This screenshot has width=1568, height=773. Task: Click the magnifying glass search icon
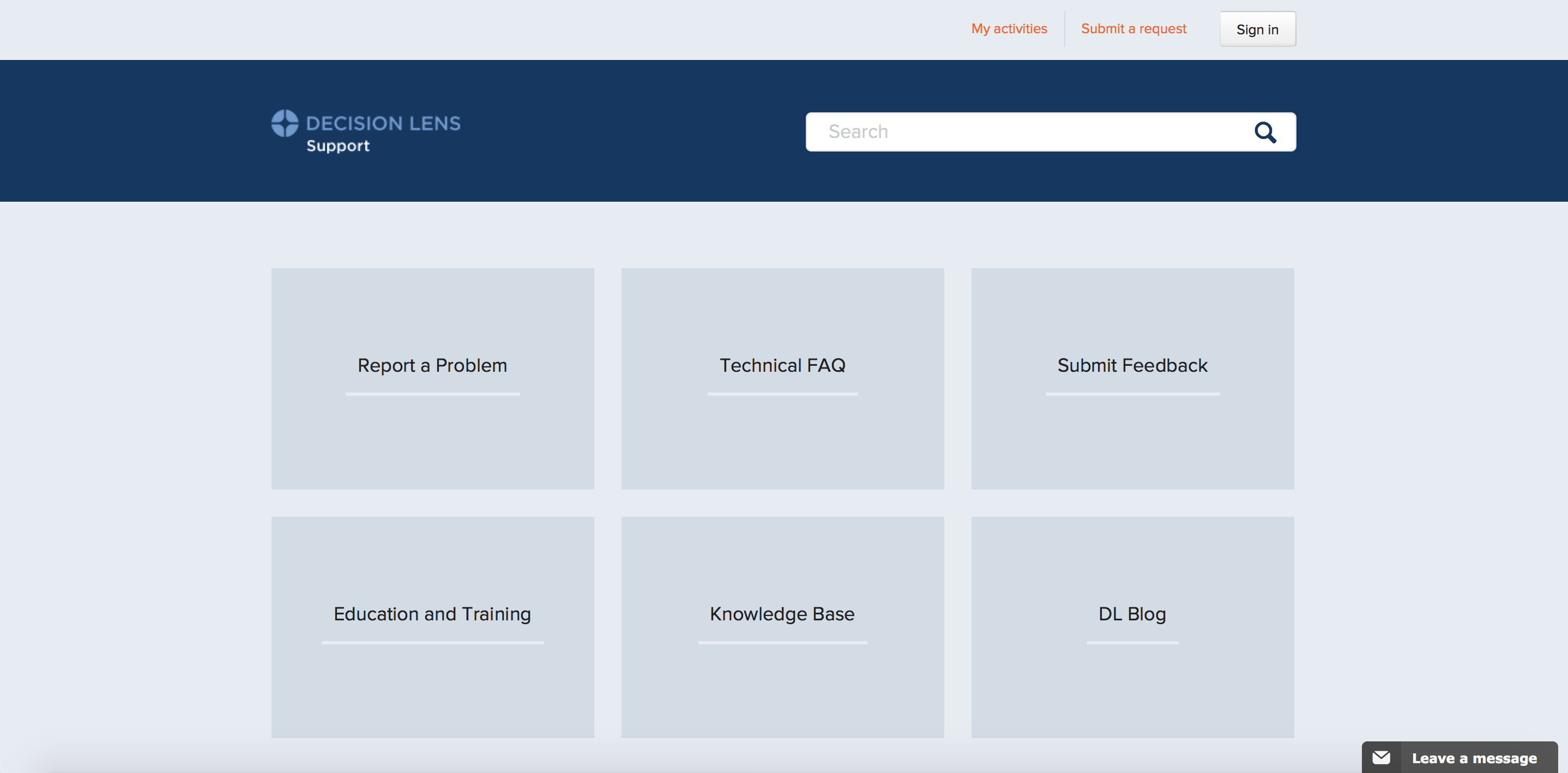tap(1265, 132)
